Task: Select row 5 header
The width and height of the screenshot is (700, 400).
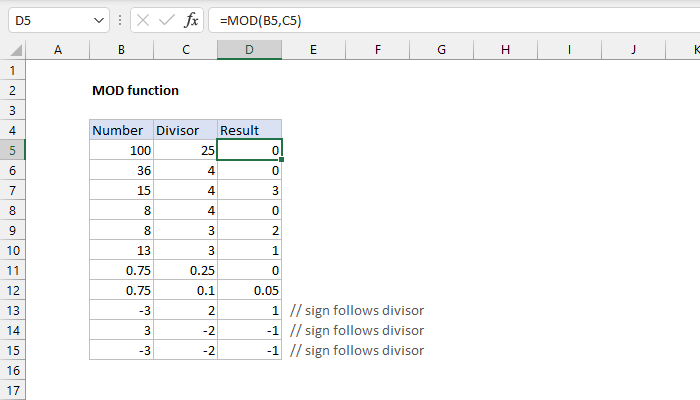Action: click(12, 150)
